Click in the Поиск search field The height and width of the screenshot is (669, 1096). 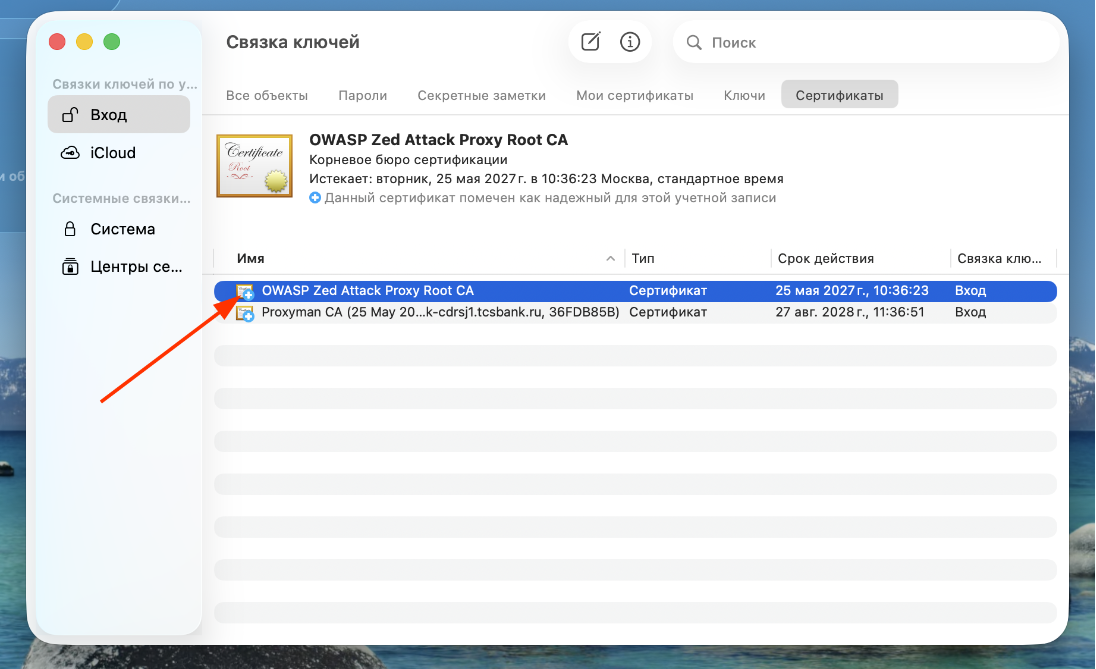tap(866, 43)
